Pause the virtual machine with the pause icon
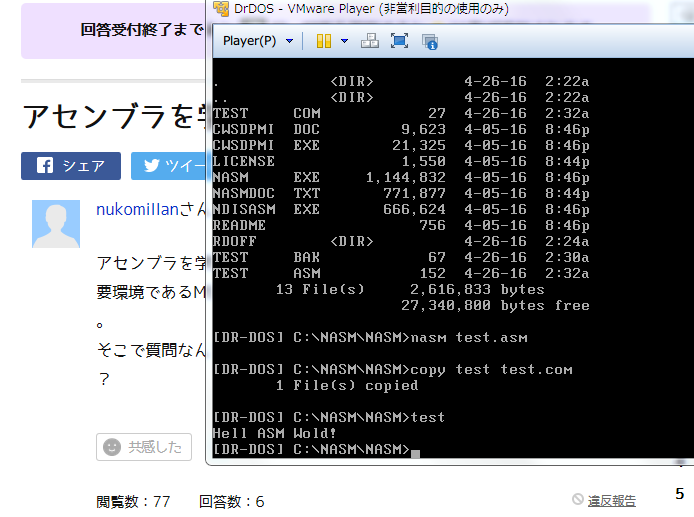The image size is (694, 517). [324, 41]
